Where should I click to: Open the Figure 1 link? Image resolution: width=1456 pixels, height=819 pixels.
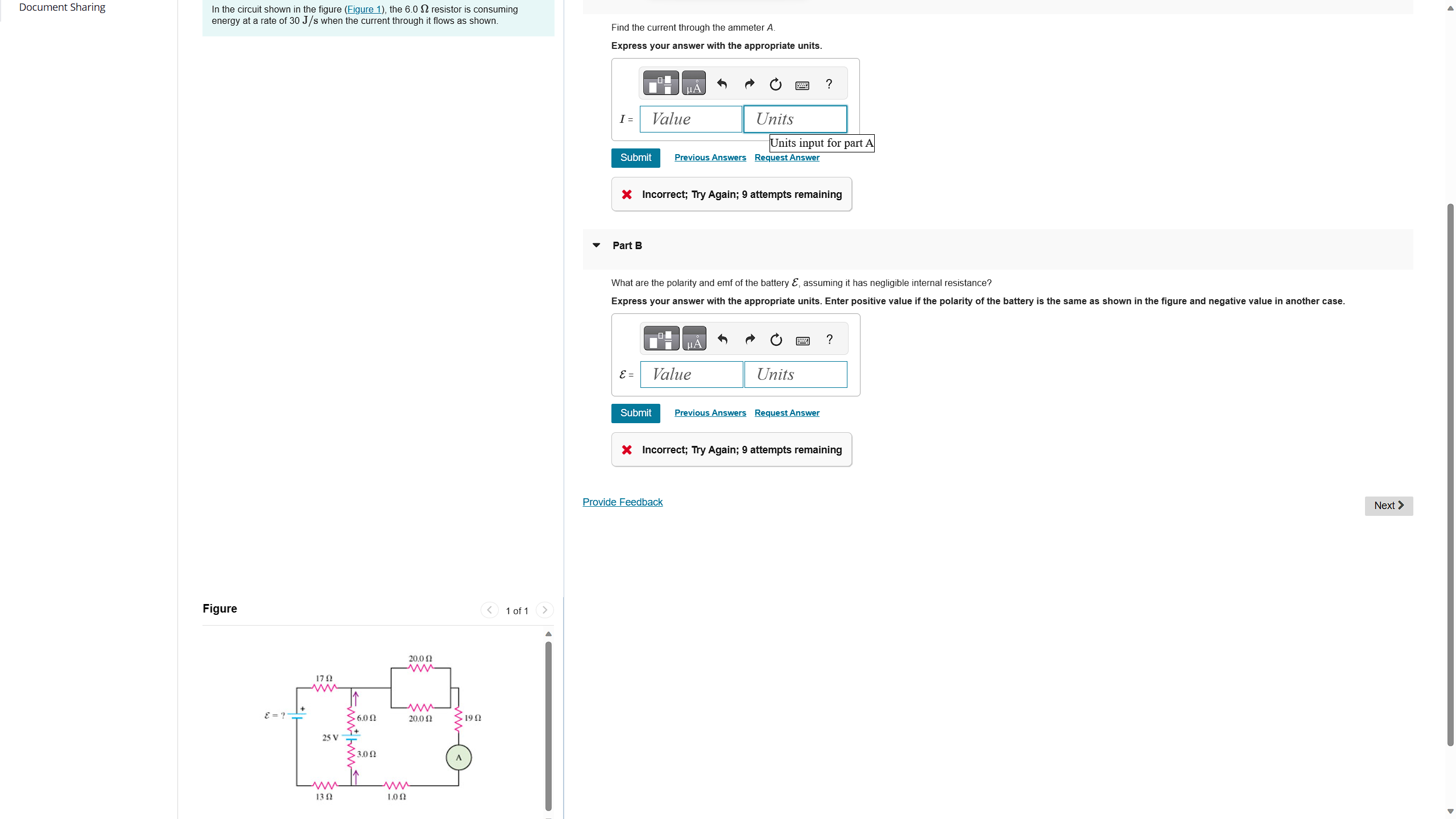(x=364, y=9)
